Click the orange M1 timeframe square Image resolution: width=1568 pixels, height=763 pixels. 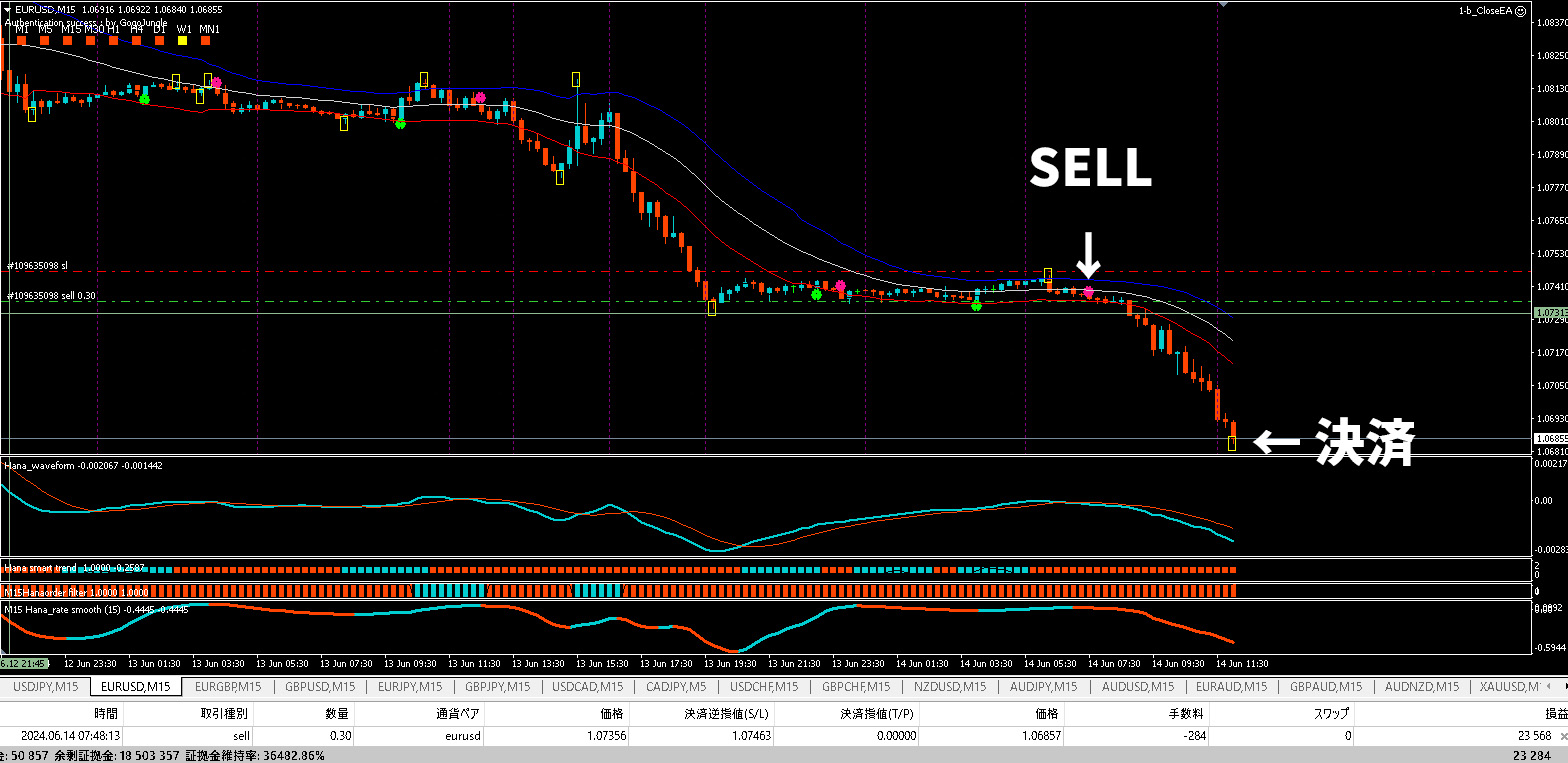21,41
